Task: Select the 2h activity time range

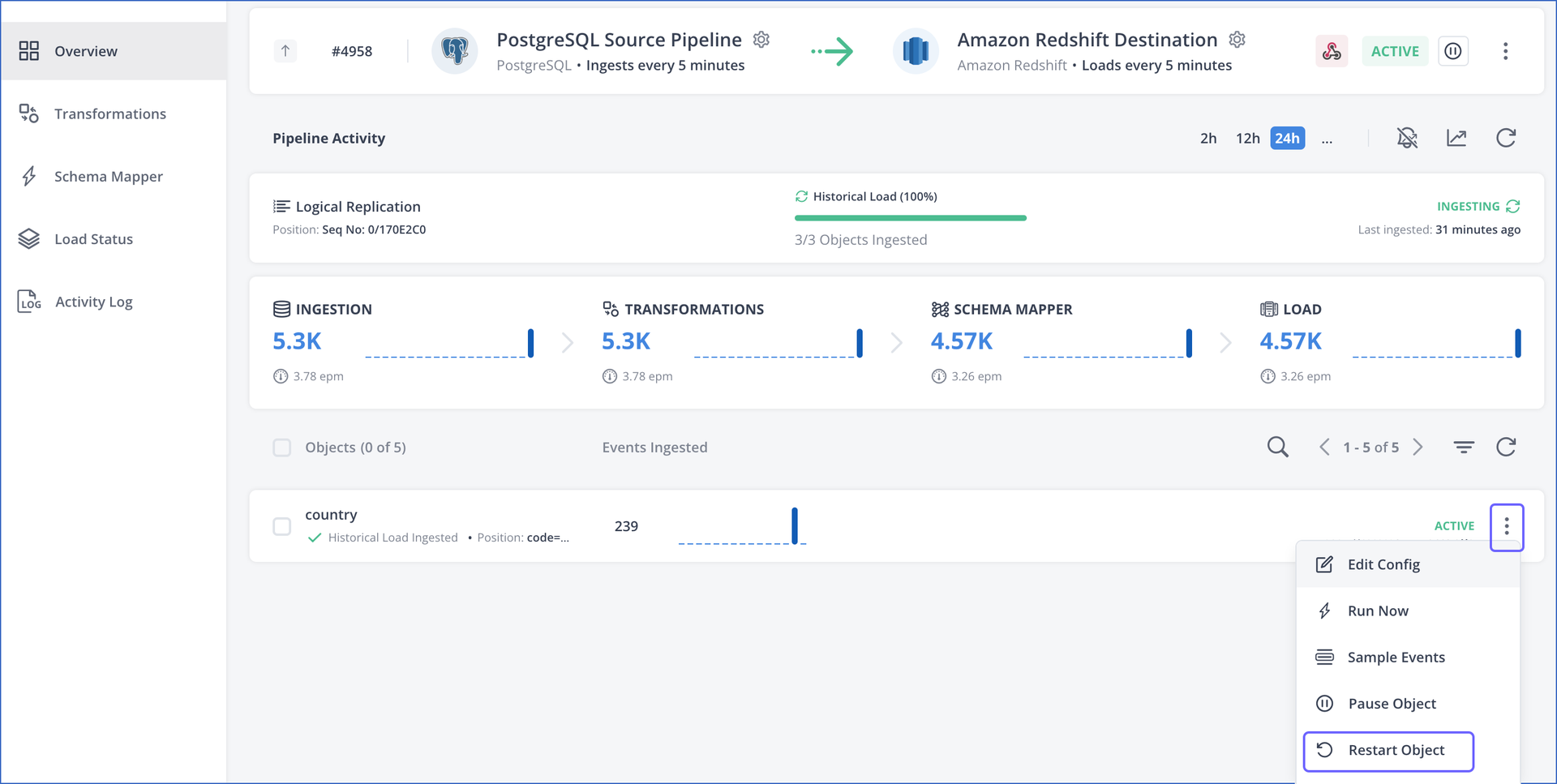Action: pyautogui.click(x=1208, y=139)
